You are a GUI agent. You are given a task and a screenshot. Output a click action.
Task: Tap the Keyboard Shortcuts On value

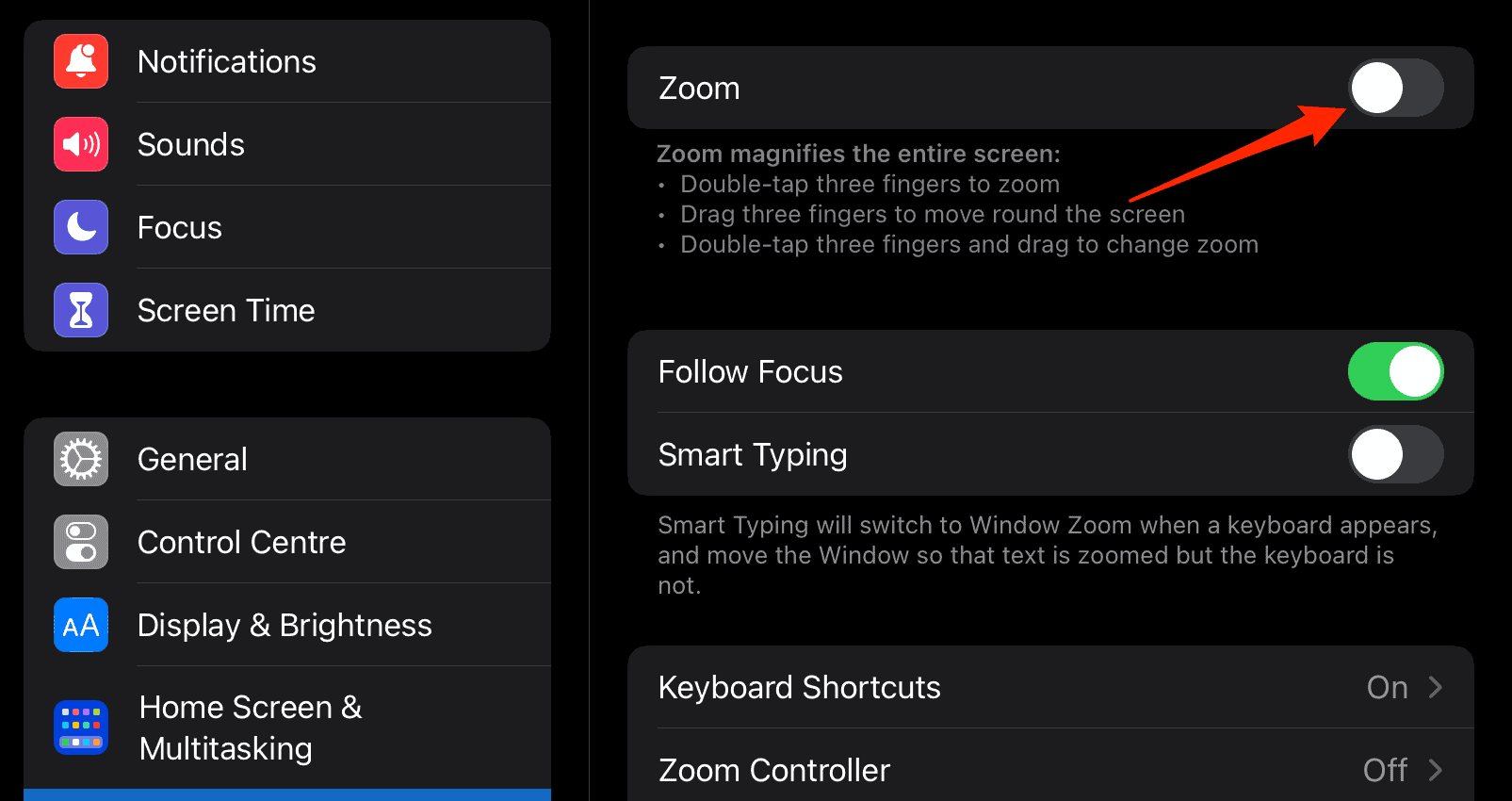point(1387,687)
